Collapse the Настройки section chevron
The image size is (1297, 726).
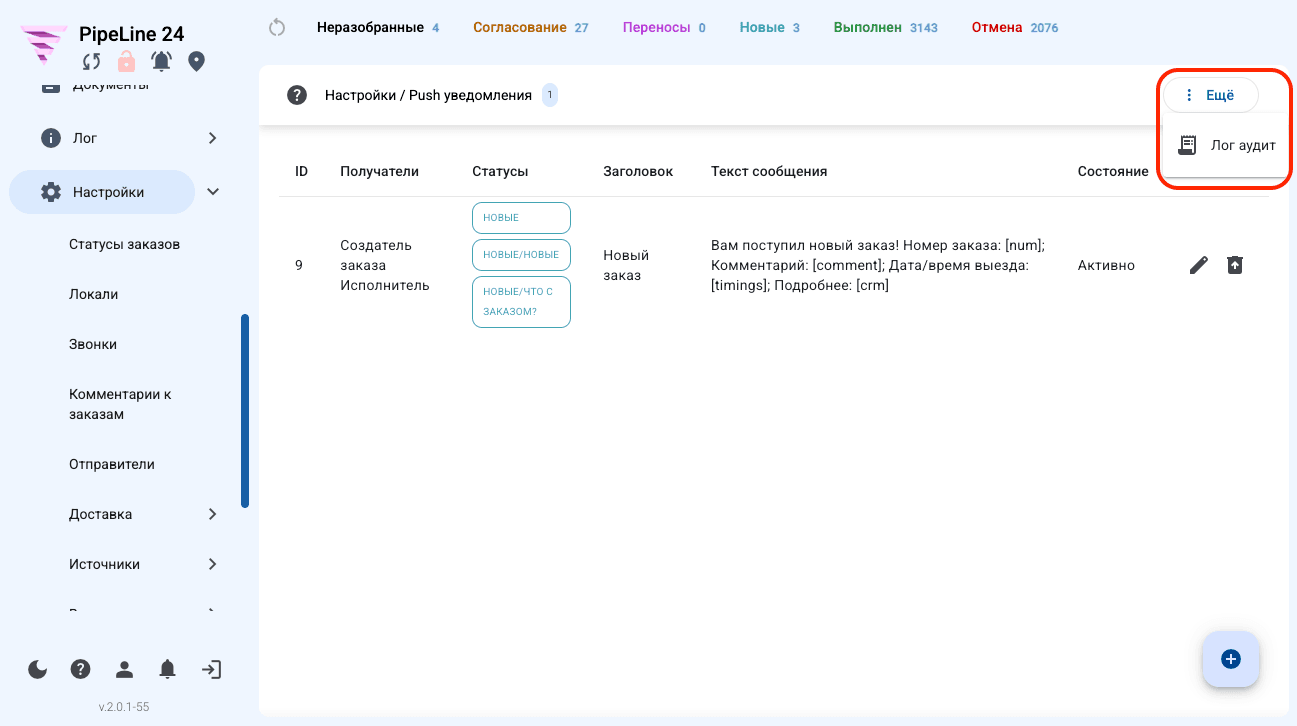(213, 192)
